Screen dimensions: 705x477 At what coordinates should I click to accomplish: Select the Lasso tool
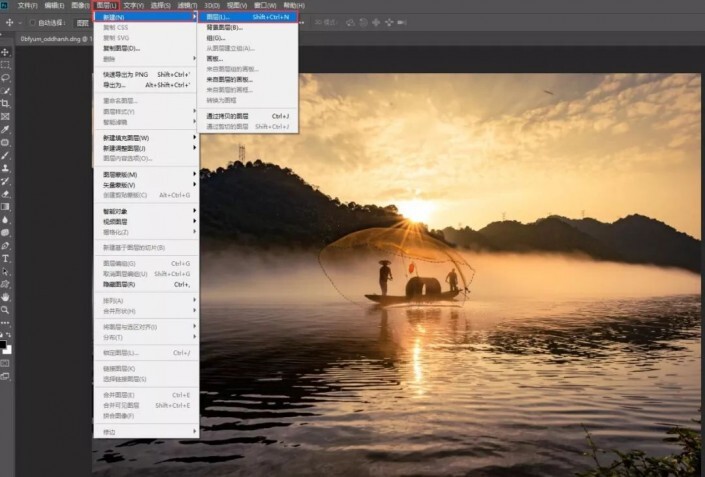[6, 77]
